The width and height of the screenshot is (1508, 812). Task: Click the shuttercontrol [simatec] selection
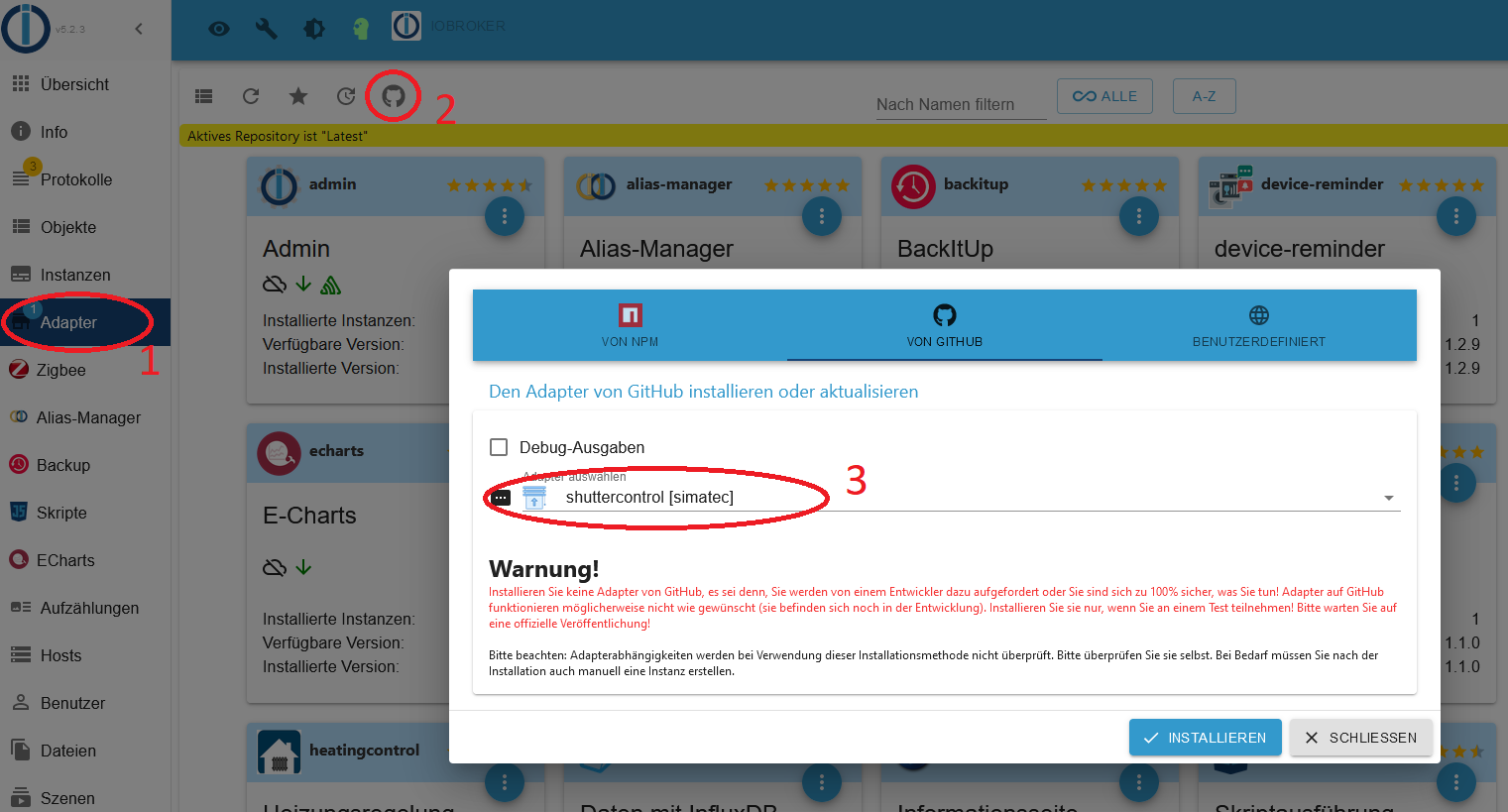[x=649, y=498]
